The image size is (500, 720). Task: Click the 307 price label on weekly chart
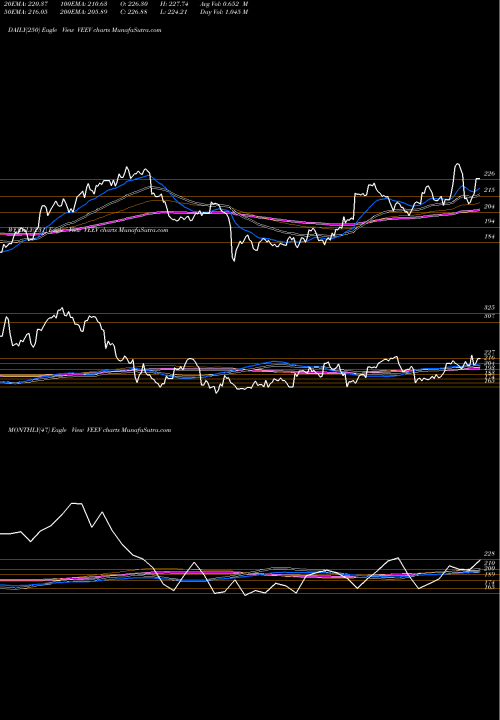pyautogui.click(x=489, y=316)
